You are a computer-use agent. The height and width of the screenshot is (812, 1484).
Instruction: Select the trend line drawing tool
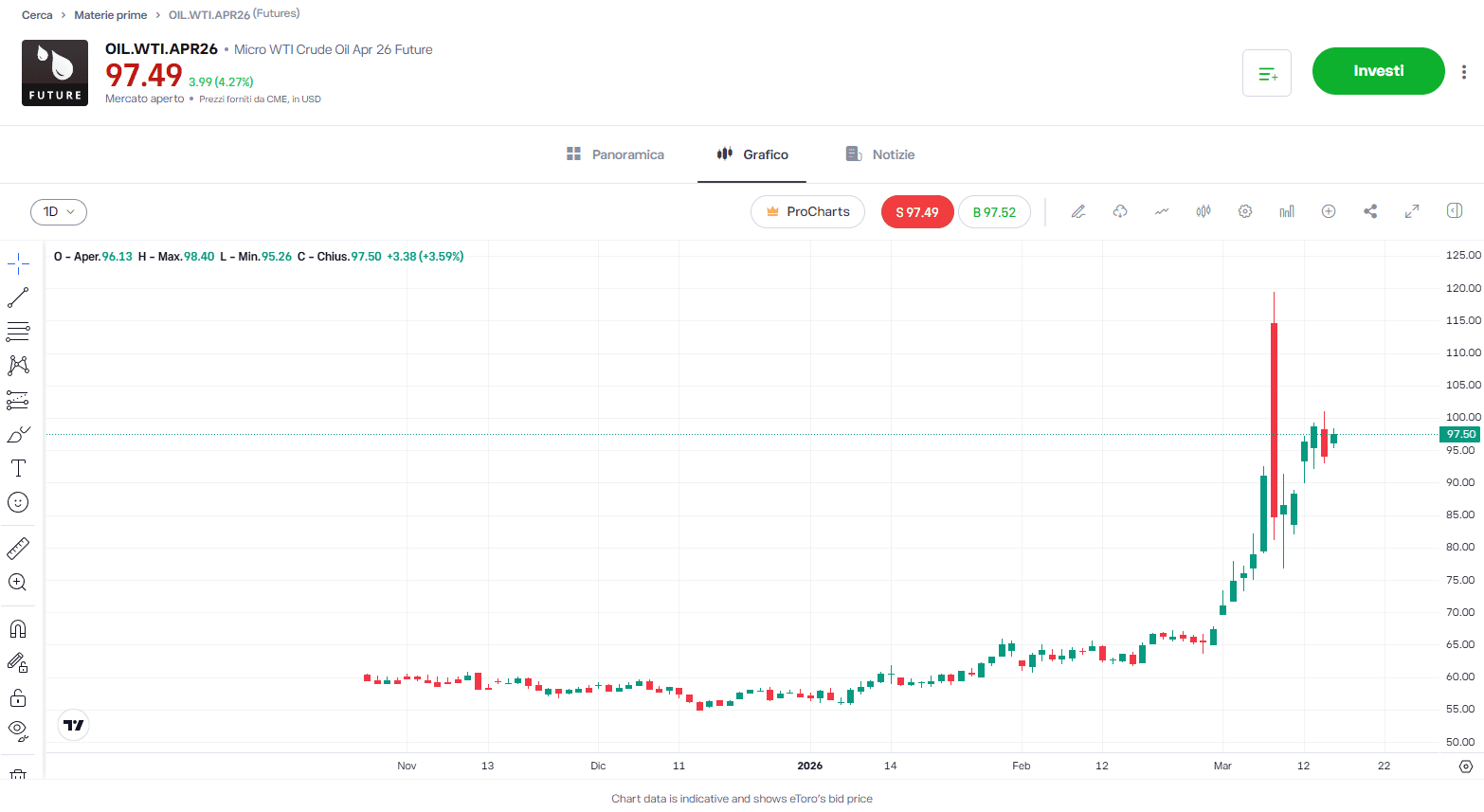(18, 298)
